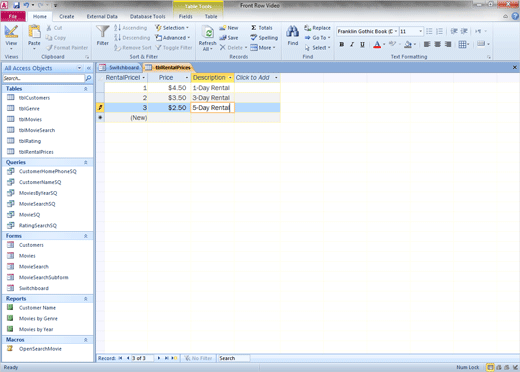The image size is (520, 372).
Task: Open the View button in Views group
Action: pos(11,37)
